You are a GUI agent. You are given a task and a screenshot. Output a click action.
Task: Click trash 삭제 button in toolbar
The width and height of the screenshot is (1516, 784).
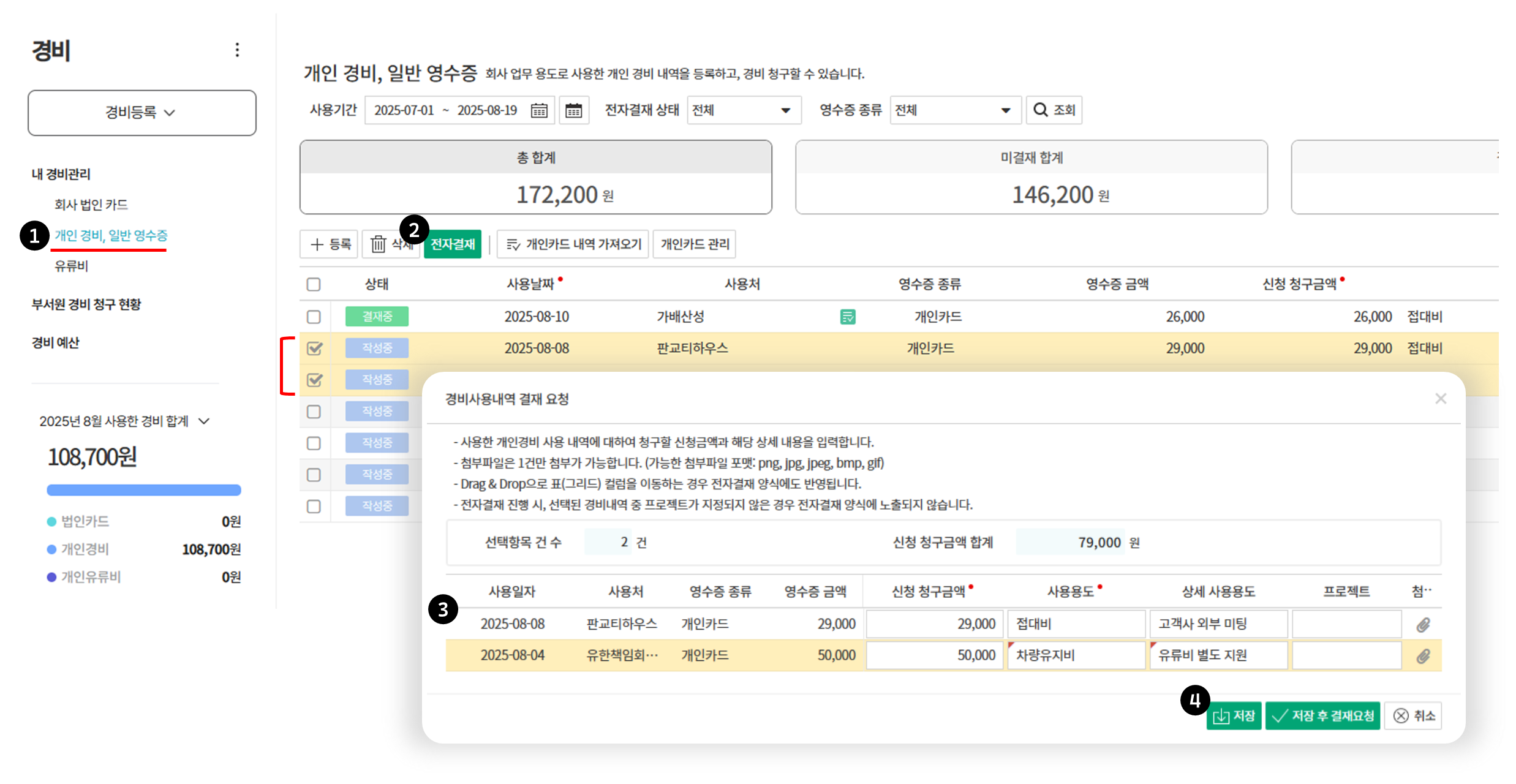(380, 244)
